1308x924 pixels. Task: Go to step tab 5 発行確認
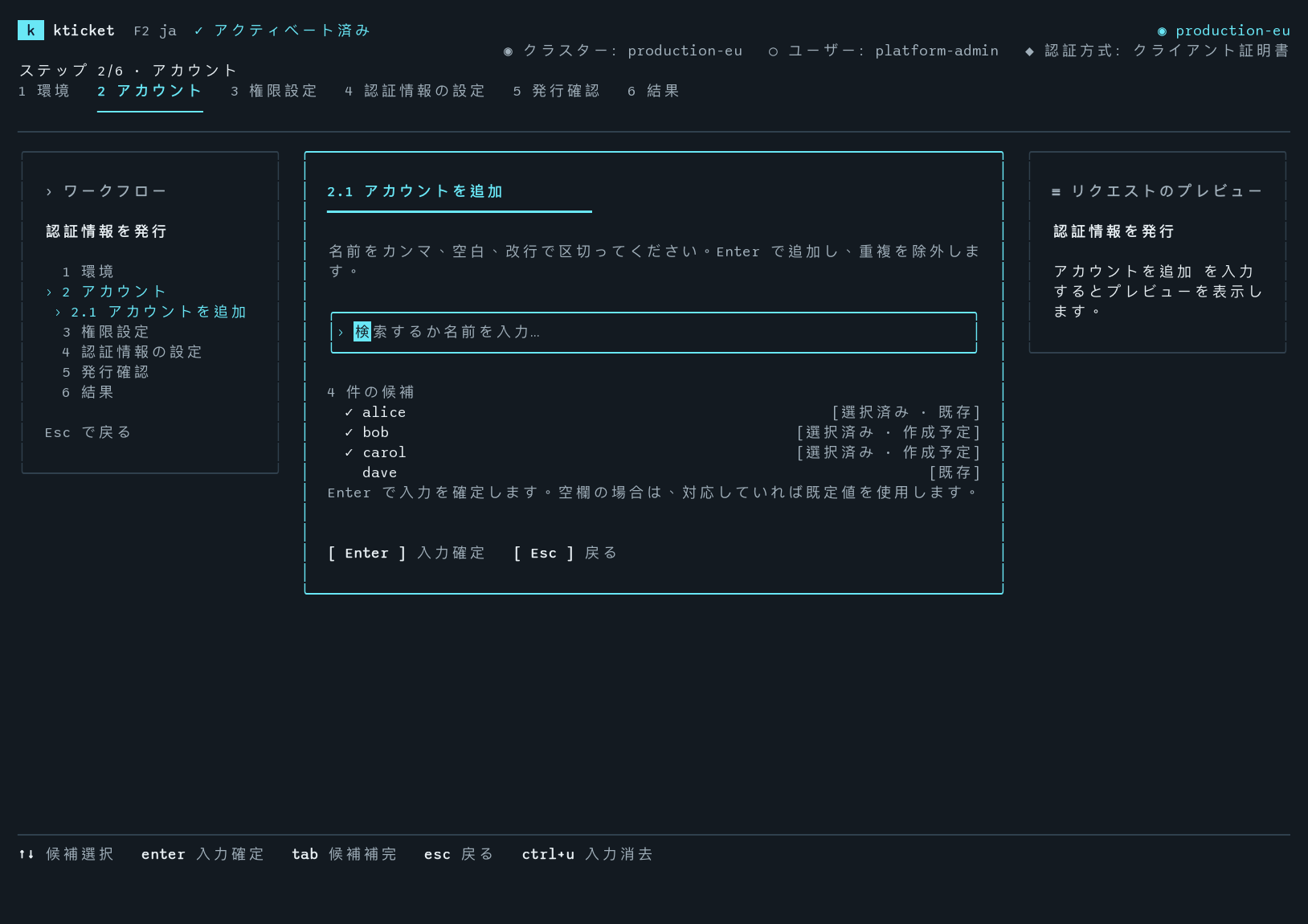pyautogui.click(x=557, y=91)
